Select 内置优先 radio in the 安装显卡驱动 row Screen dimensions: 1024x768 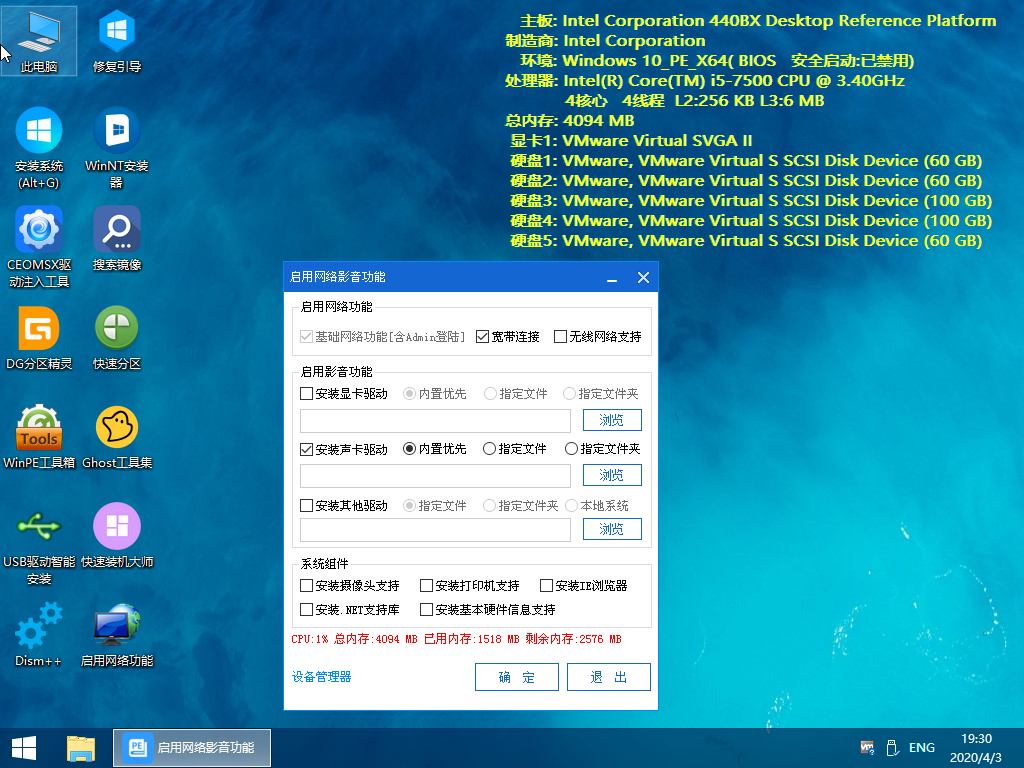tap(409, 394)
